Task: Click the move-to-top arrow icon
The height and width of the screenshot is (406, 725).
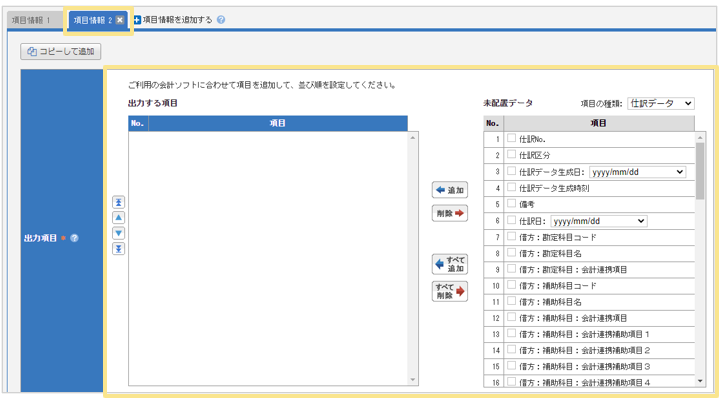Action: (118, 202)
